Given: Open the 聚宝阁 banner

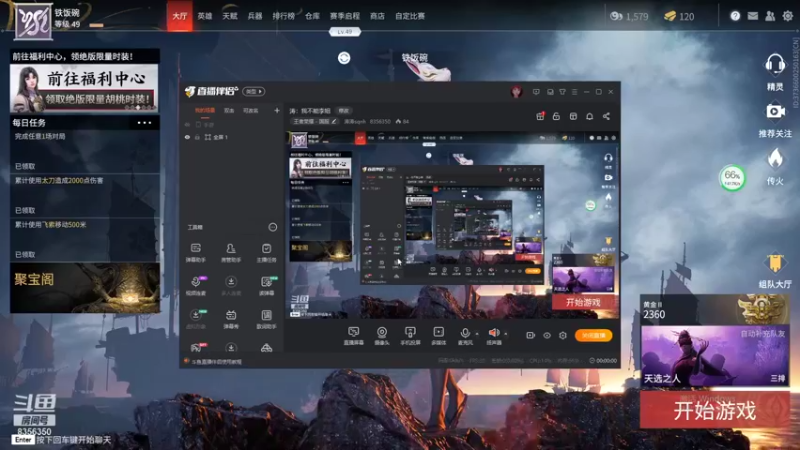Looking at the screenshot, I should click(x=85, y=288).
